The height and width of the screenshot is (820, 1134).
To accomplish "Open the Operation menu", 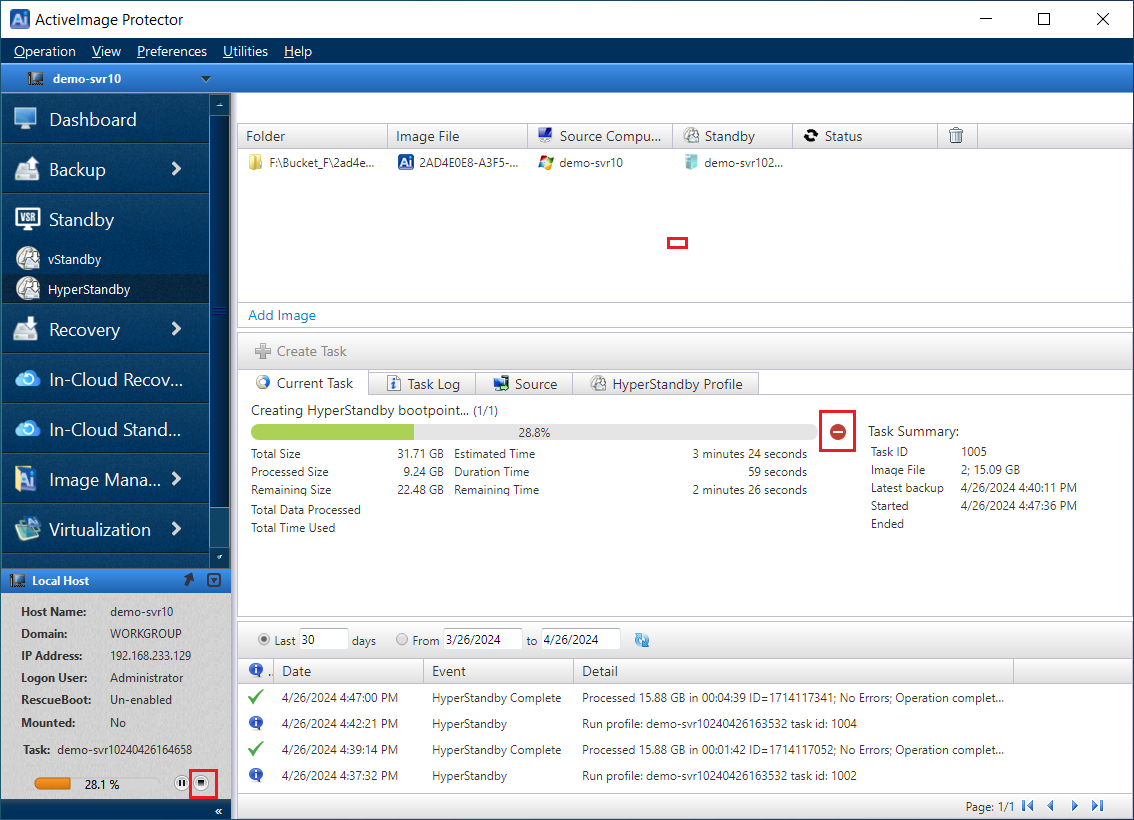I will pyautogui.click(x=45, y=51).
